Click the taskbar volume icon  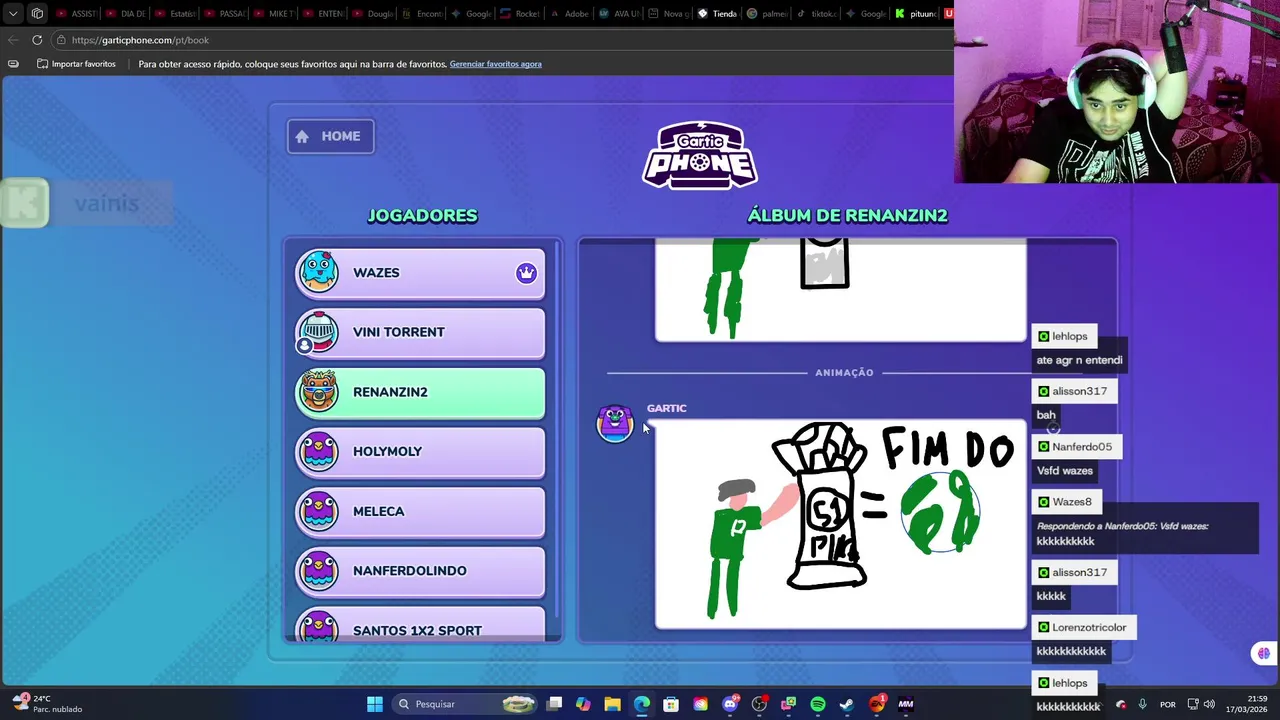tap(1209, 704)
